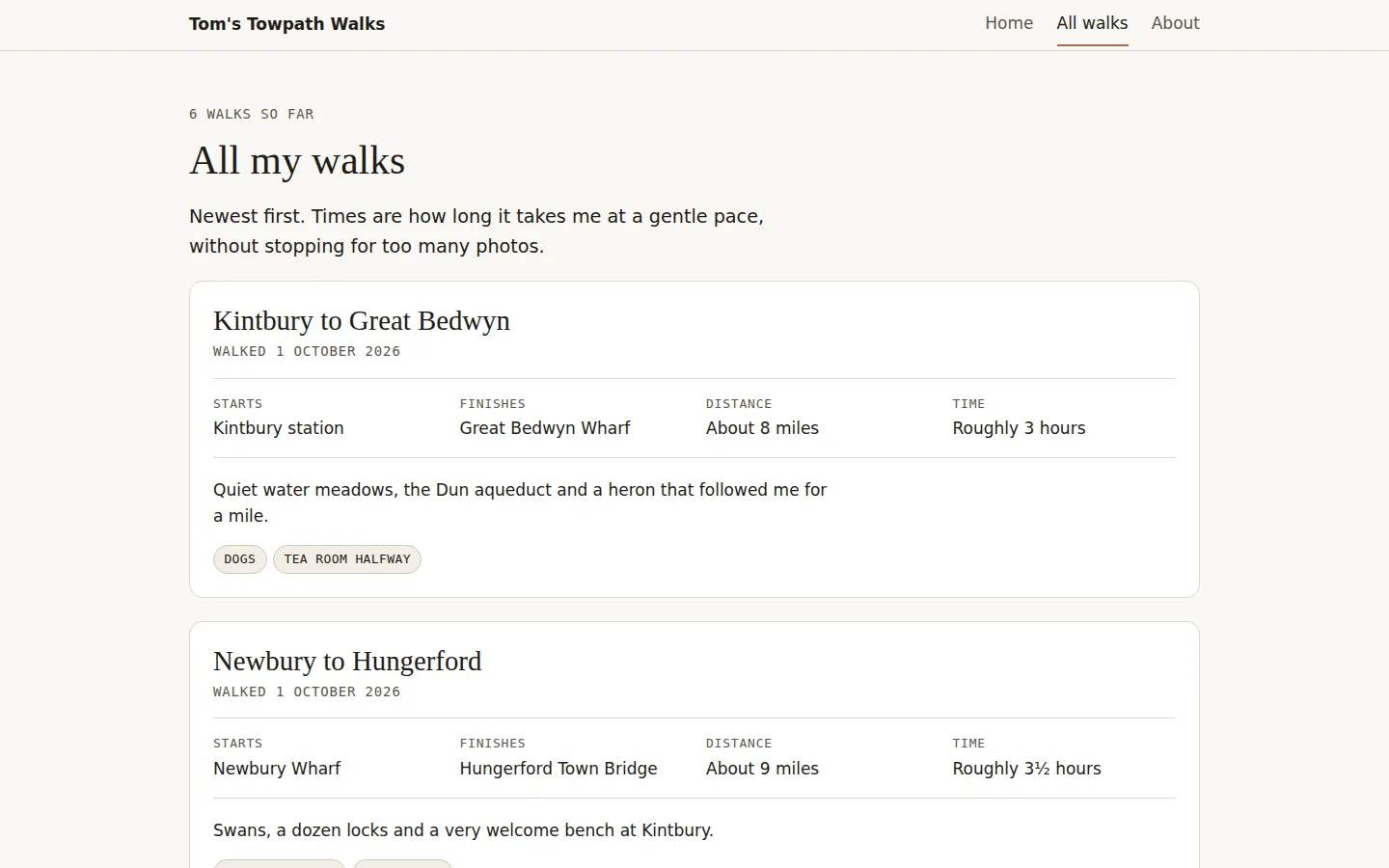The width and height of the screenshot is (1389, 868).
Task: Click the "Roughly 3 hours" time
Action: pos(1019,428)
